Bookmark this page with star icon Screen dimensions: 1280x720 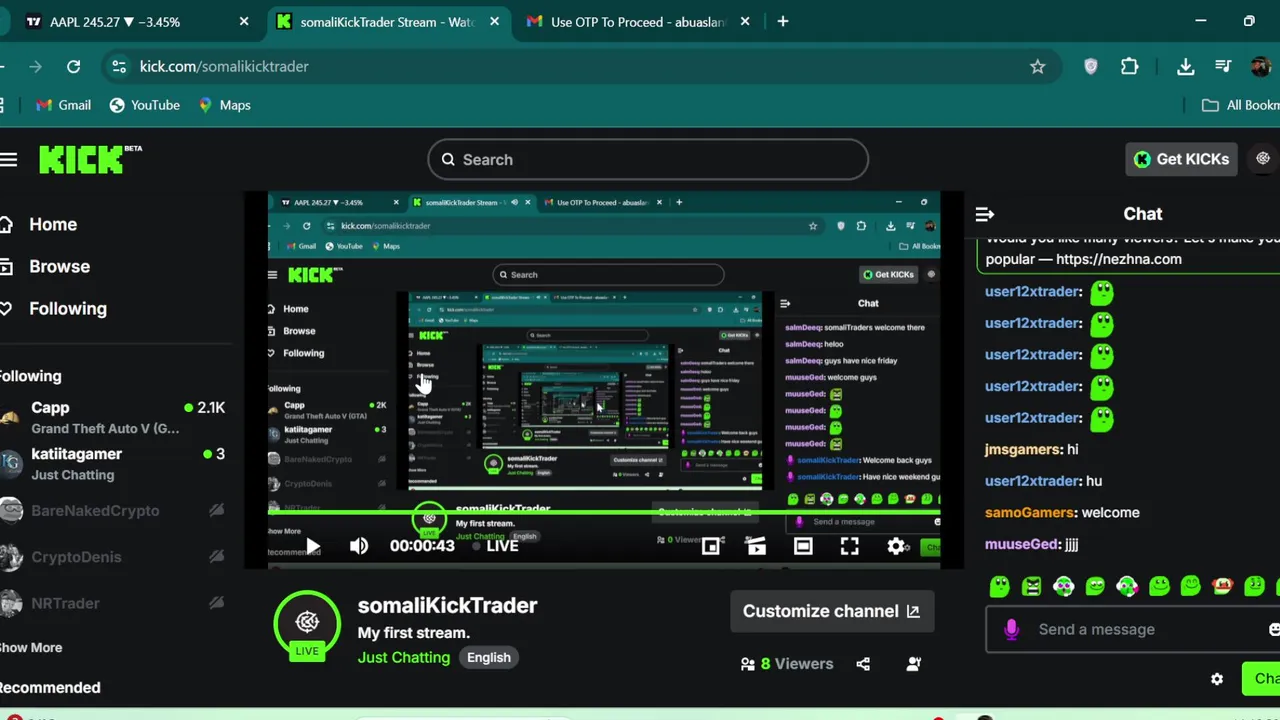[x=1037, y=66]
